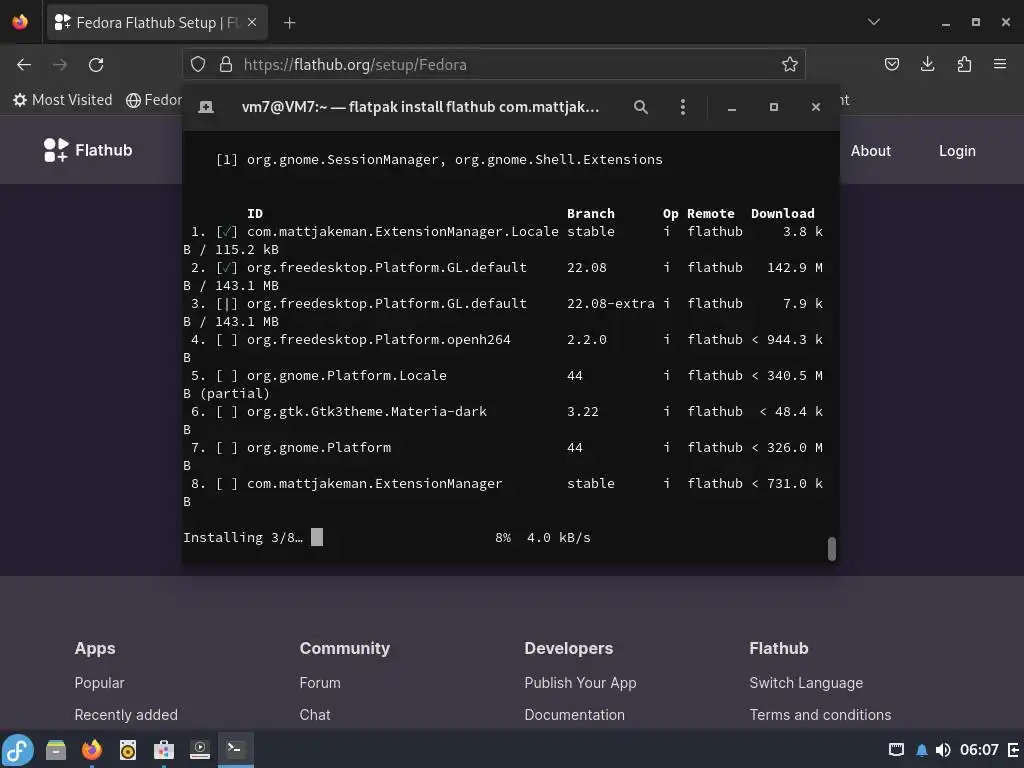Open the Firefox hamburger menu

1000,64
